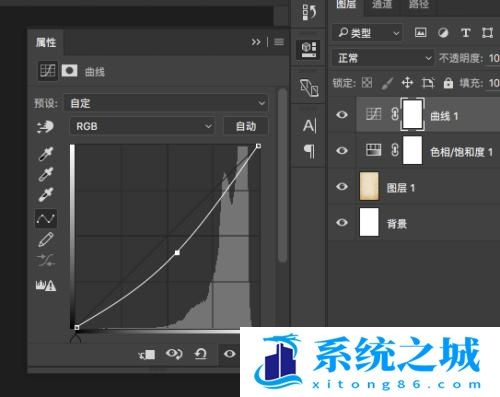Screen dimensions: 500x397
Task: Select the 色相/饱和度 1 layer mask thumbnail
Action: tap(413, 150)
